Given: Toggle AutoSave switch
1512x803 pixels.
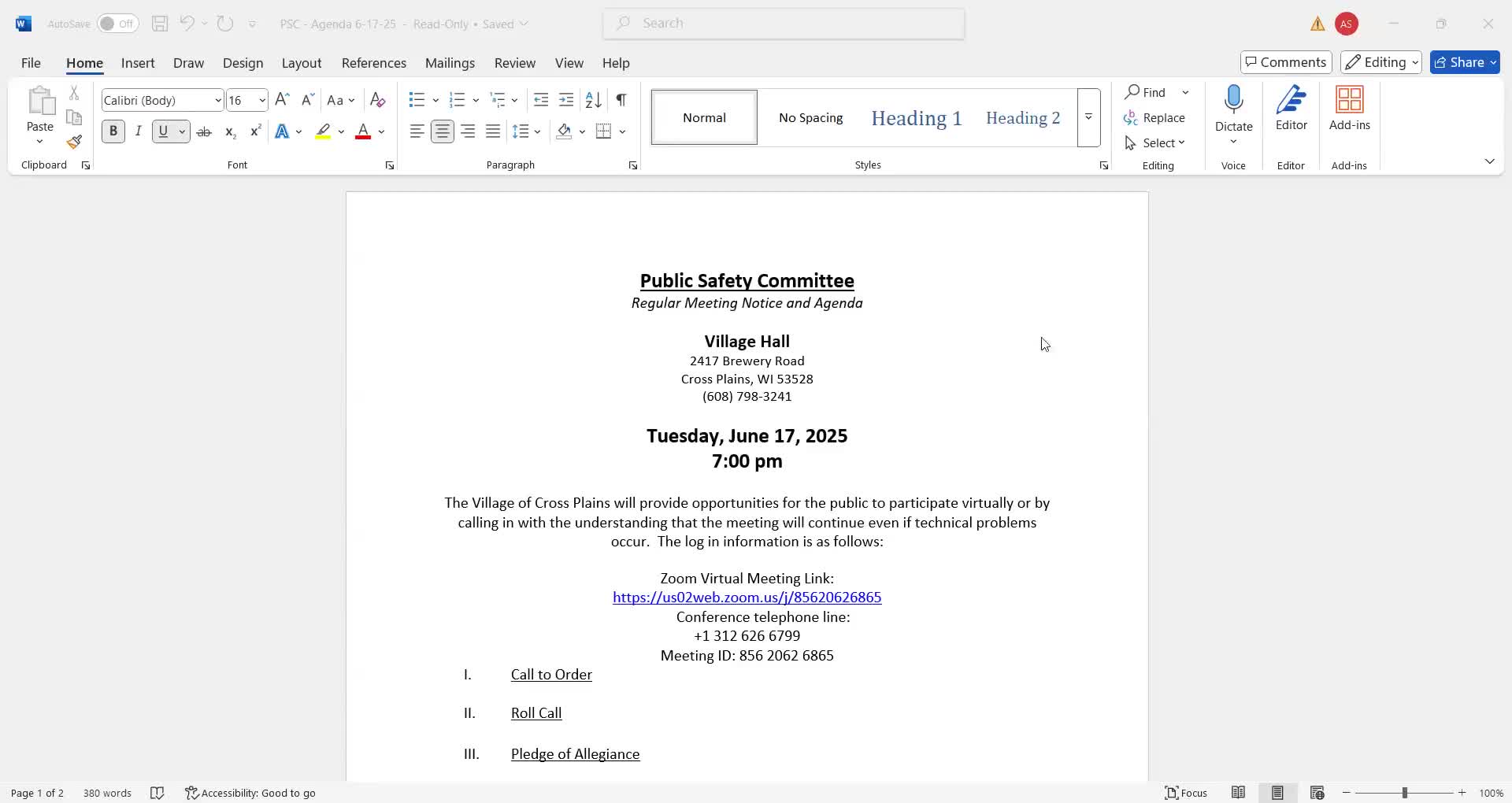Looking at the screenshot, I should (117, 24).
